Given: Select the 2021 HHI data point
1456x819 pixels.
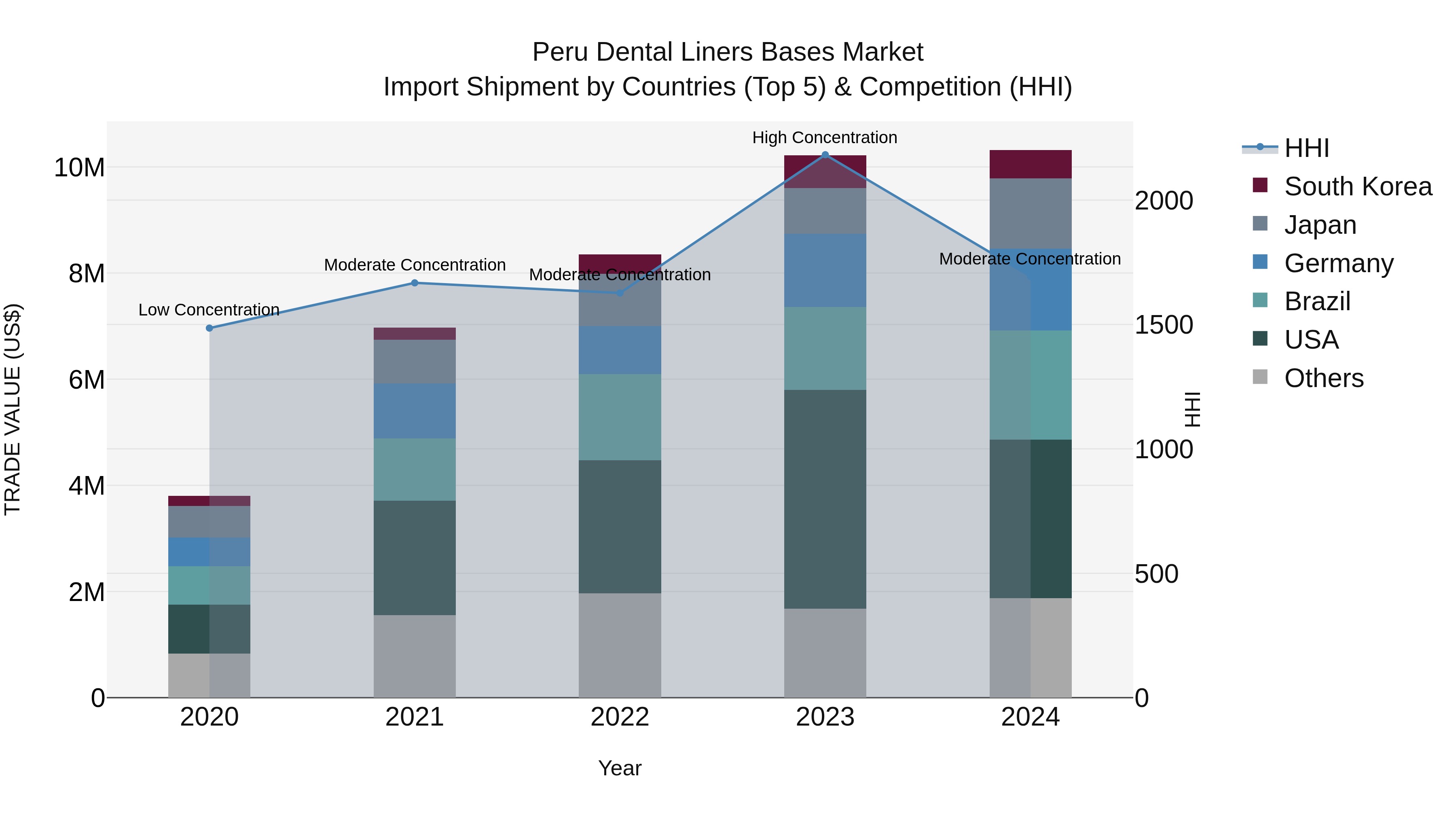Looking at the screenshot, I should [414, 283].
